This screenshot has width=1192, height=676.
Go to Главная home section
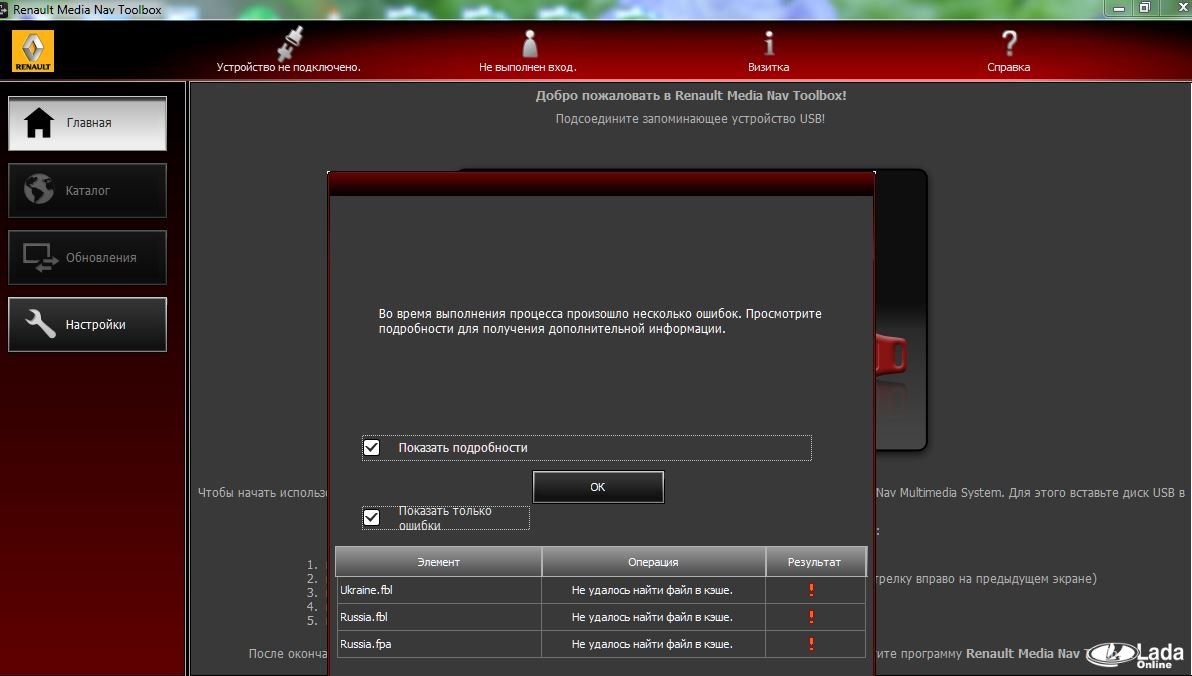pos(88,123)
